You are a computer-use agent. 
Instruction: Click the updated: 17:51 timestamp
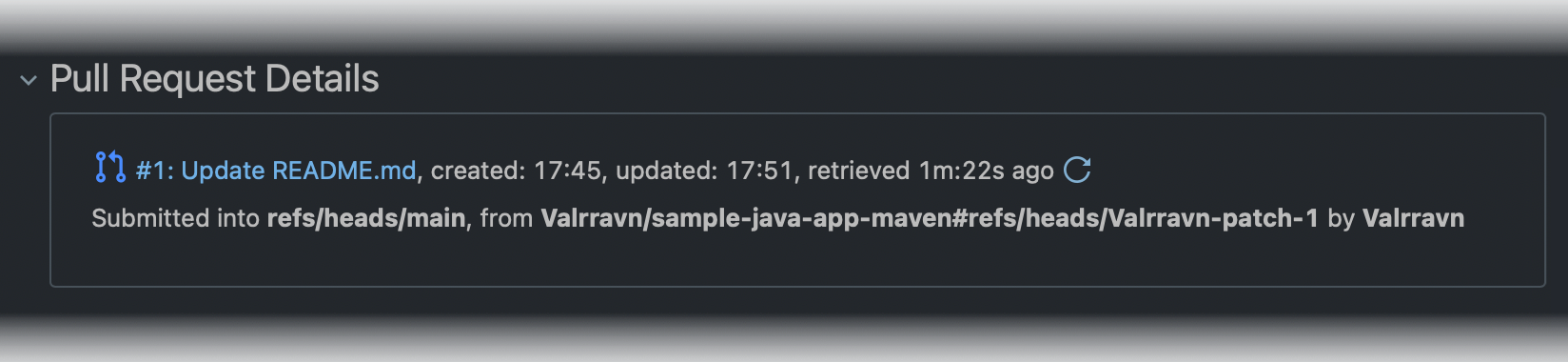[704, 171]
